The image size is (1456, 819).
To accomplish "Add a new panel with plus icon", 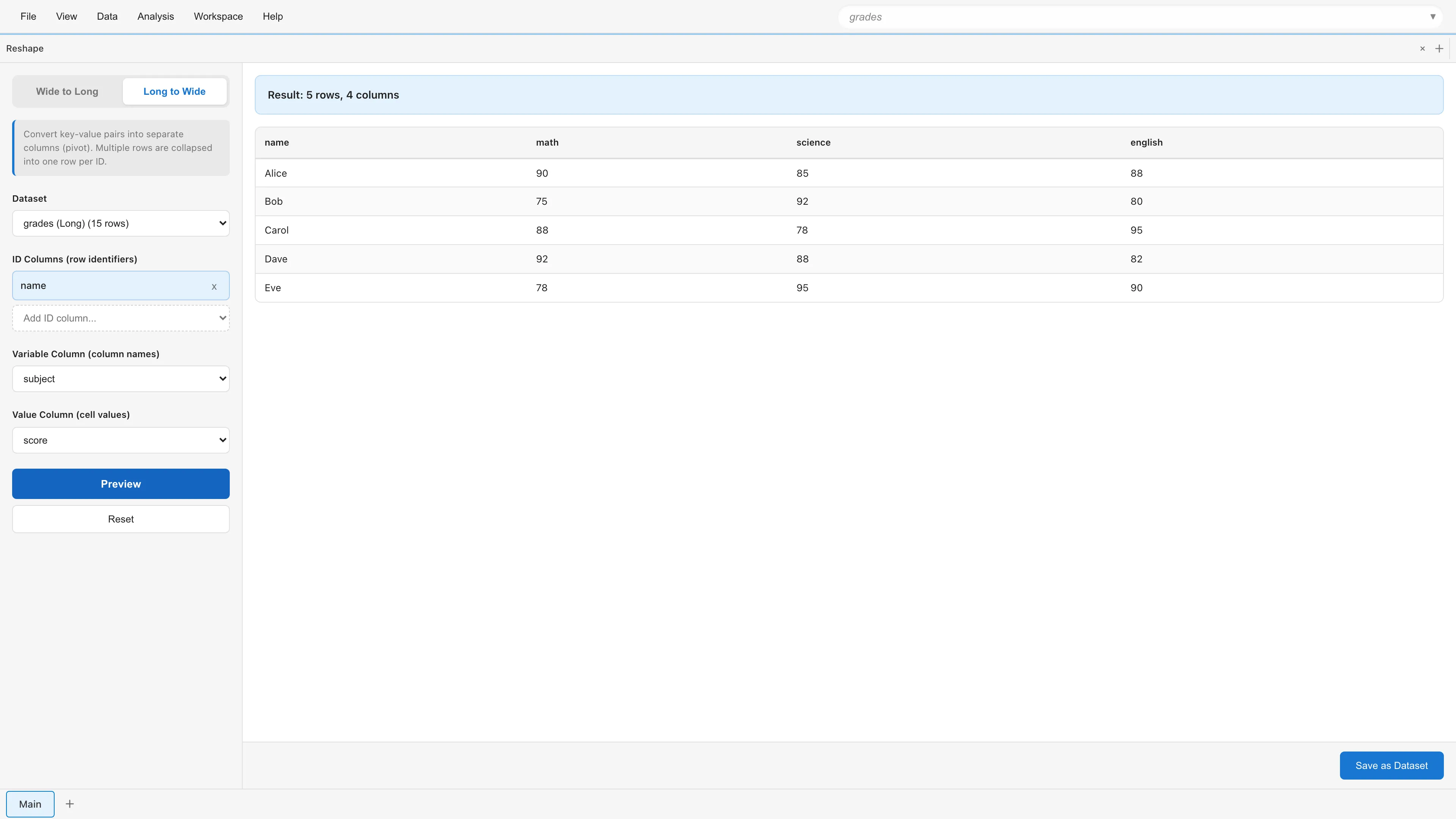I will point(1439,49).
